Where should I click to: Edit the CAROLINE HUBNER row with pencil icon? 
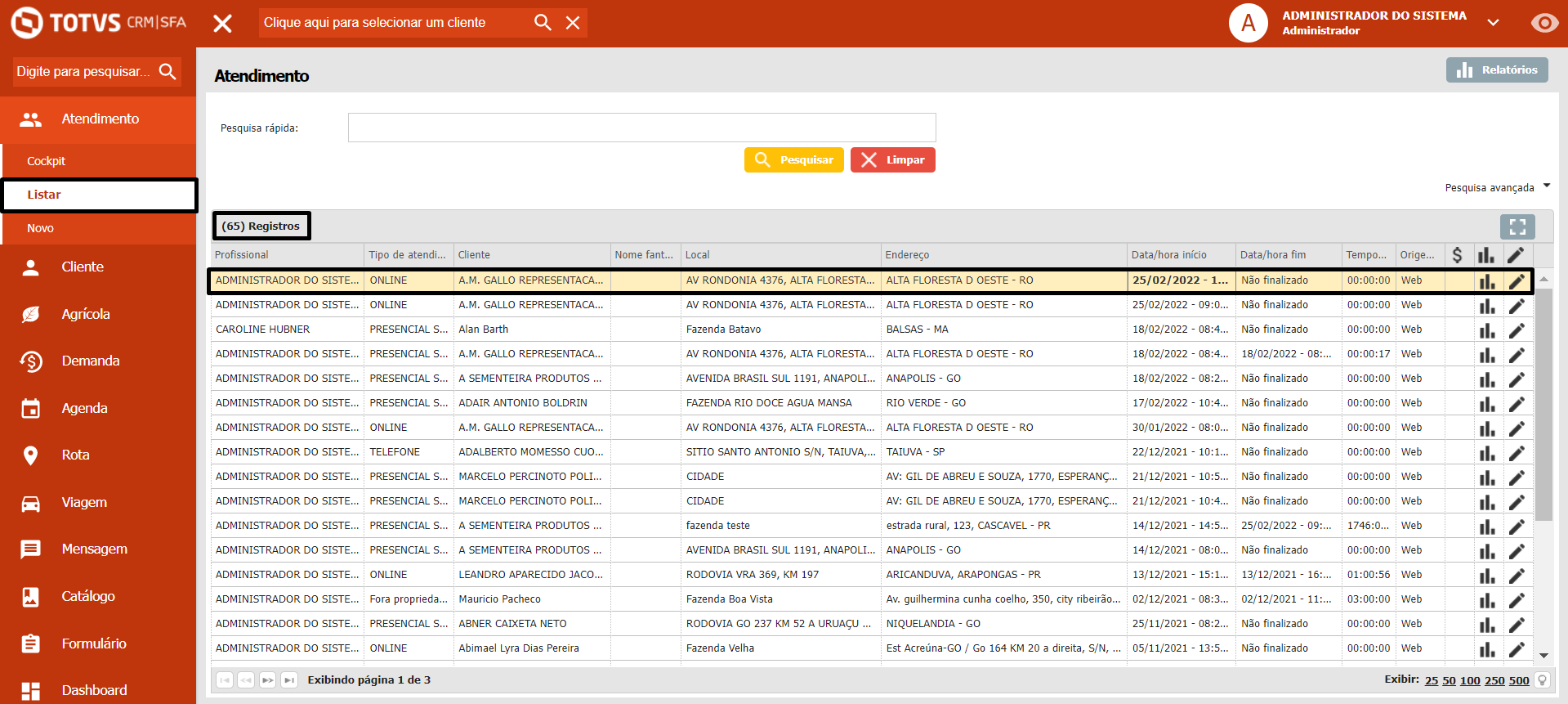pos(1517,330)
